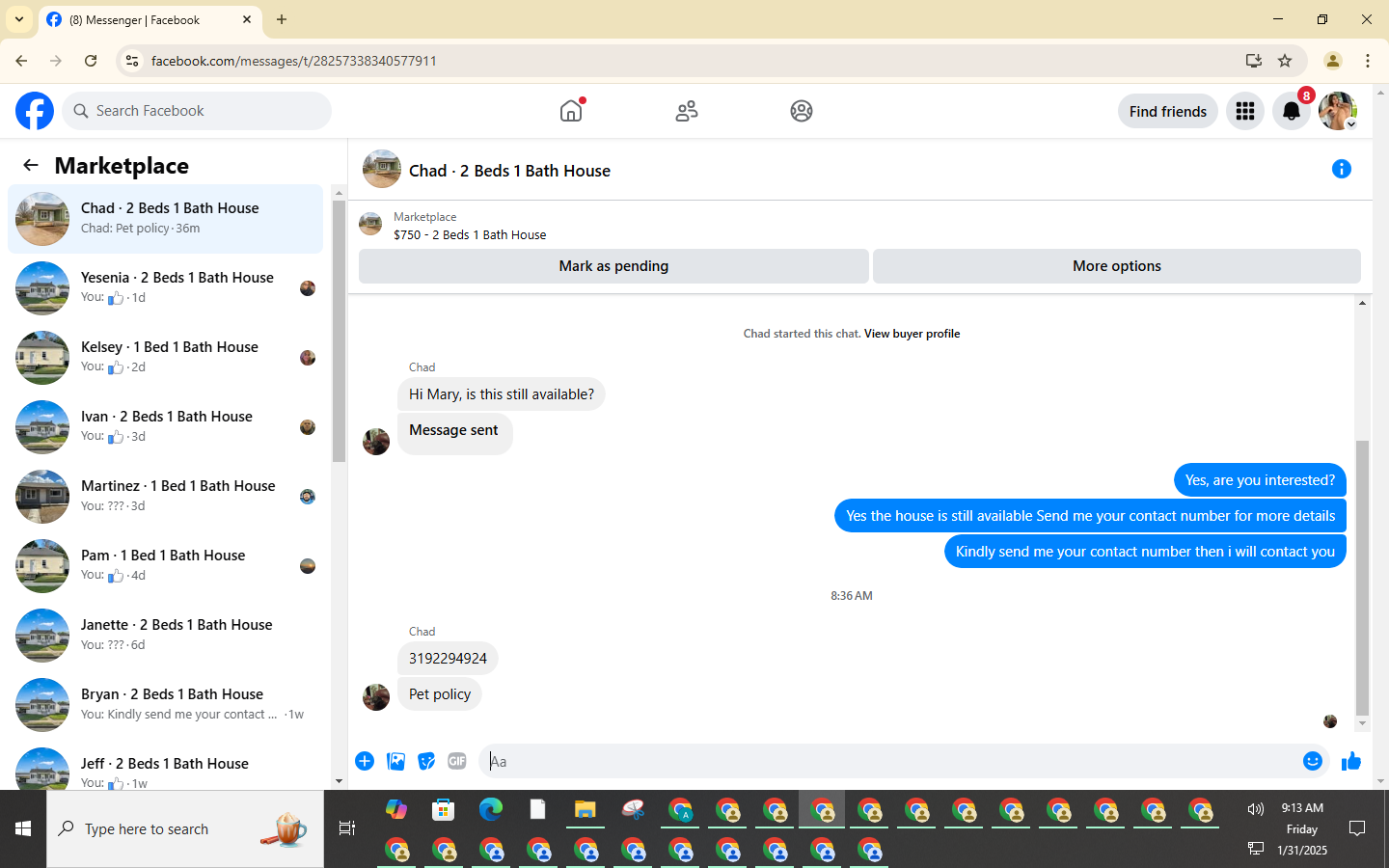Click the install app icon in address bar
This screenshot has width=1389, height=868.
point(1254,61)
